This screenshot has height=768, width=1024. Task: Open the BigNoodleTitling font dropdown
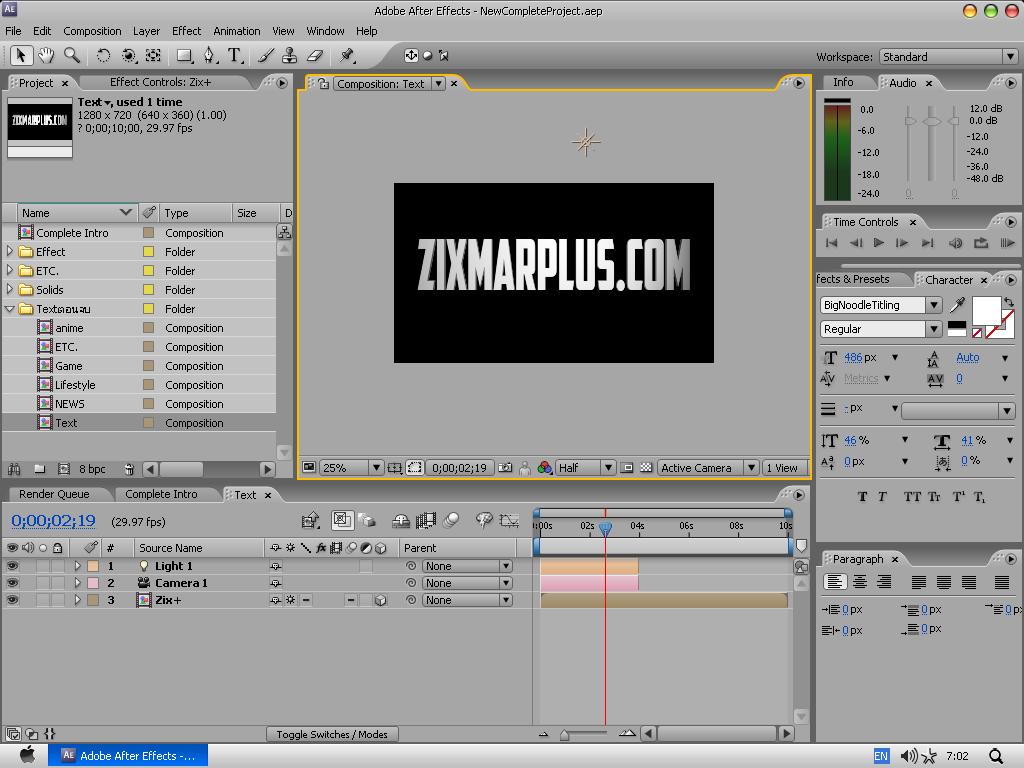pos(934,305)
